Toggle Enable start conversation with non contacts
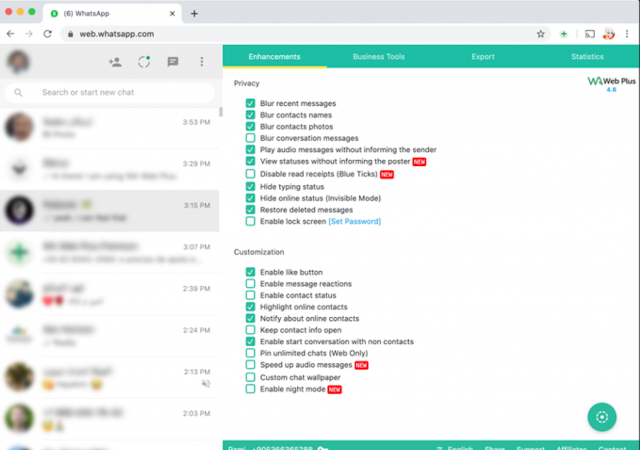 coord(250,341)
